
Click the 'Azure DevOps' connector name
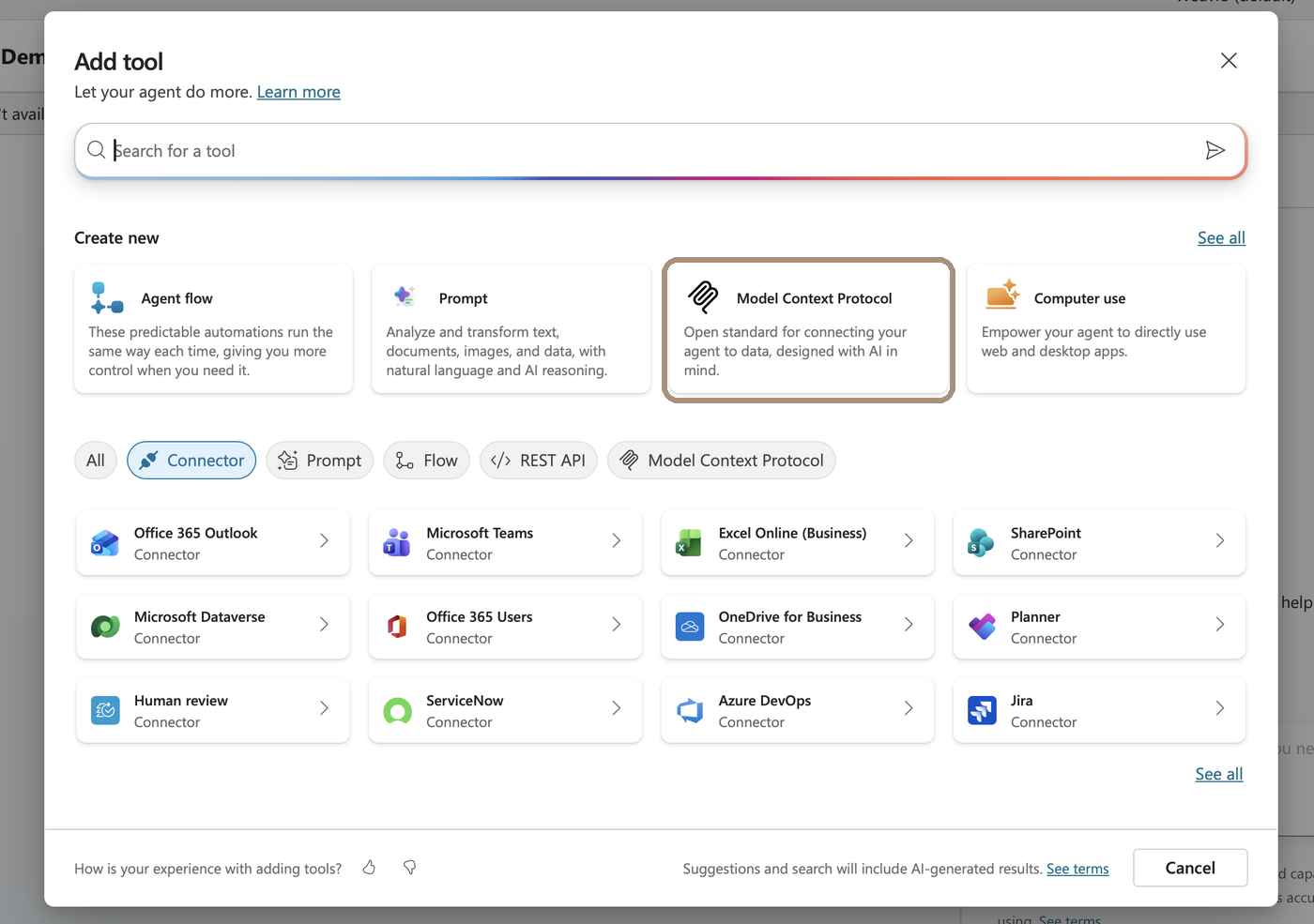765,701
